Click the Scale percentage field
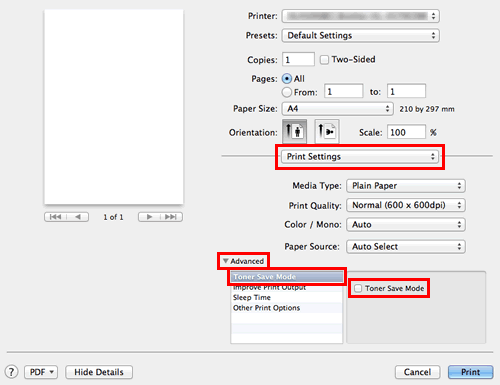The image size is (500, 385). point(406,132)
